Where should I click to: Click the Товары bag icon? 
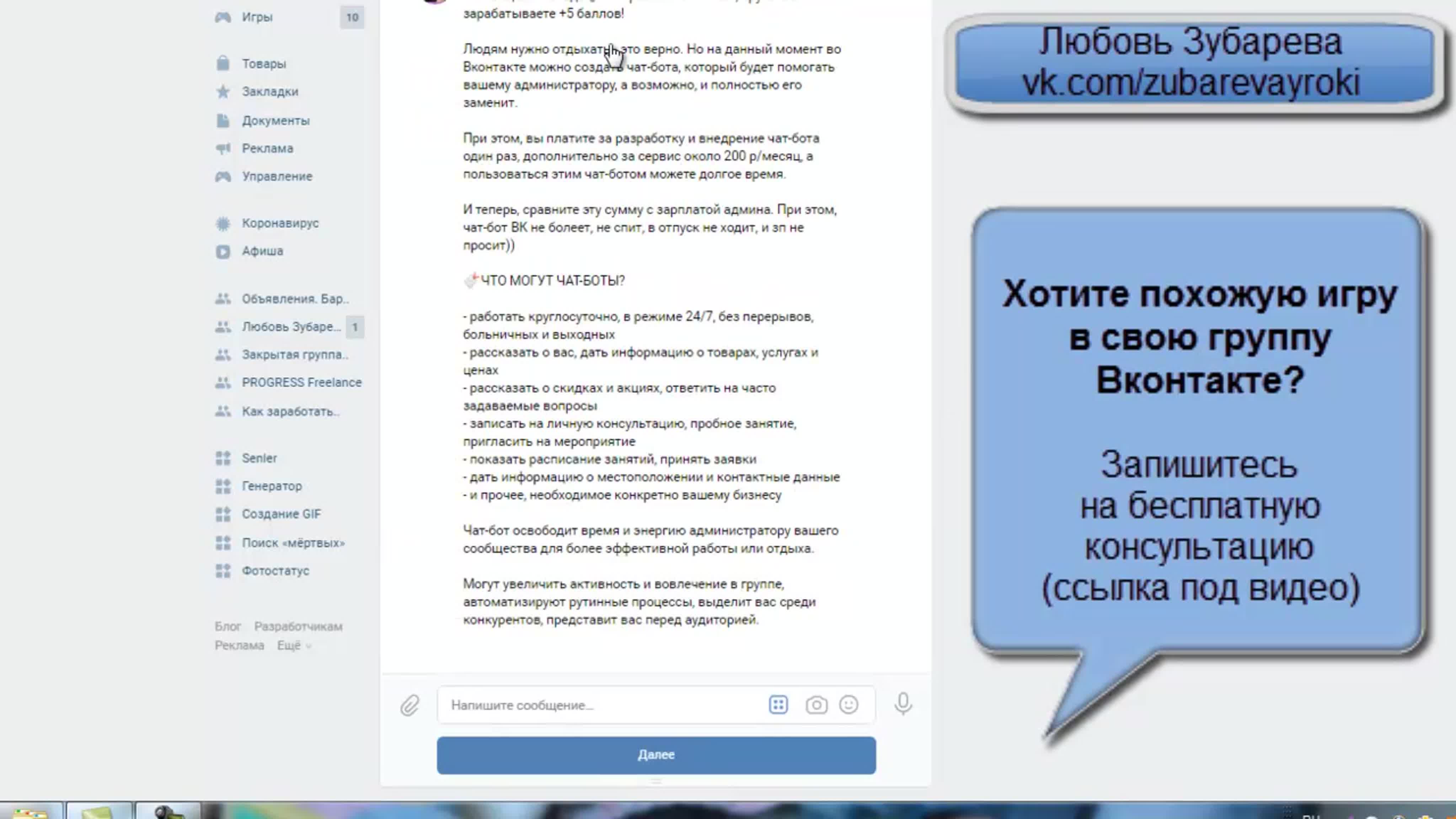[223, 63]
